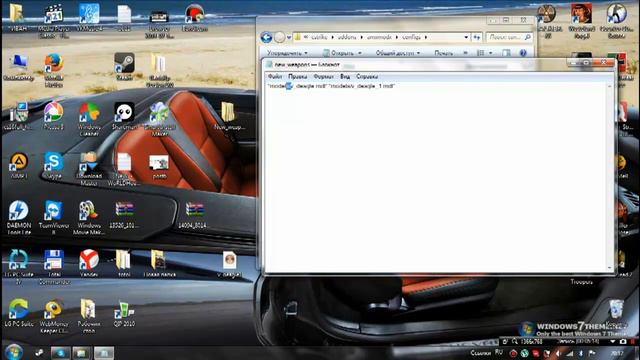Open the Picasa 3 desktop shortcut
This screenshot has width=640, height=360.
pyautogui.click(x=53, y=116)
